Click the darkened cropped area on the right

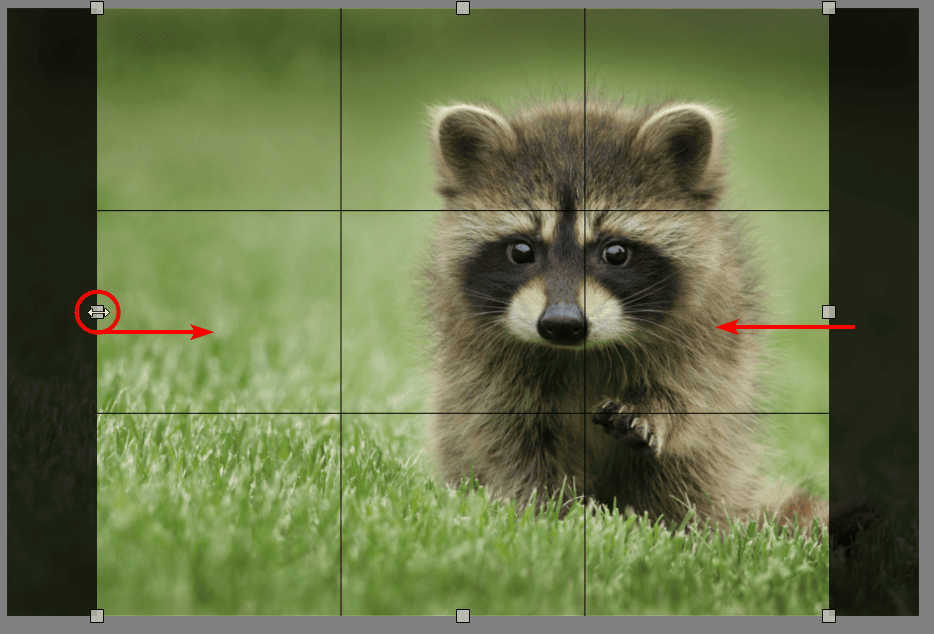coord(873,200)
